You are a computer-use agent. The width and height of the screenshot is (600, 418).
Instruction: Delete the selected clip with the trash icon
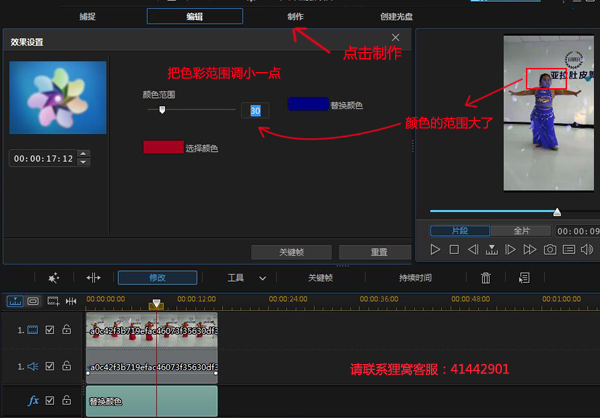[486, 278]
